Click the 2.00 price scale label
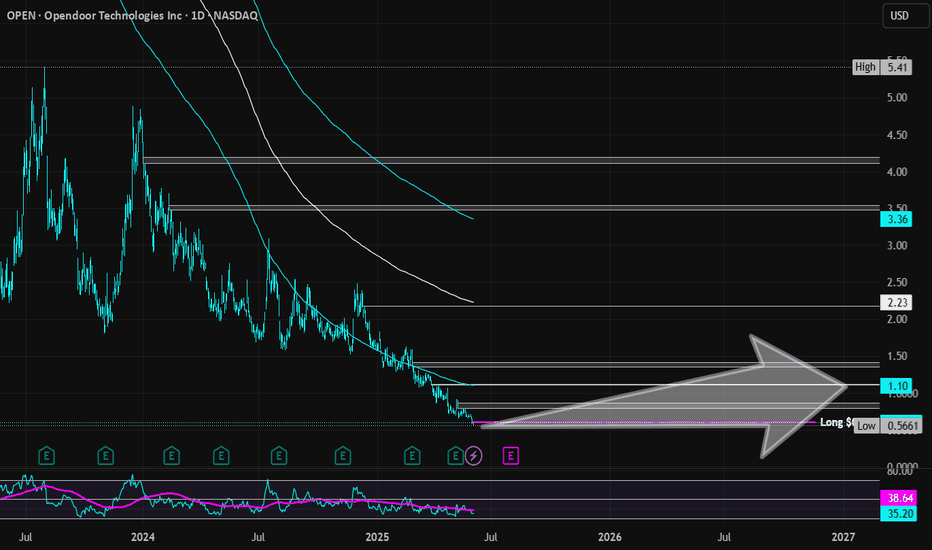The image size is (932, 550). pyautogui.click(x=897, y=319)
